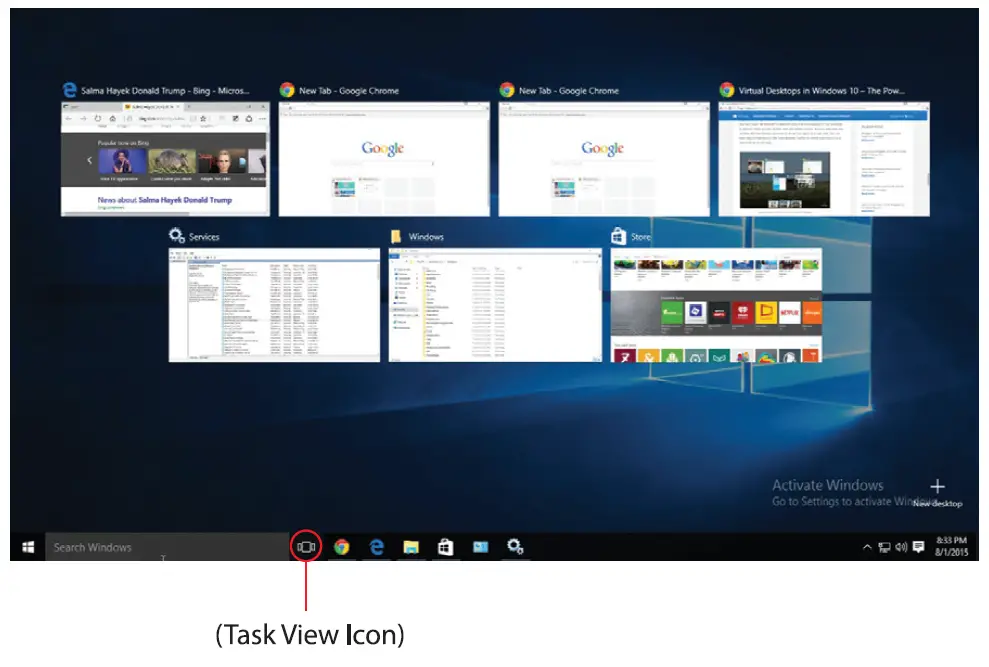The image size is (989, 667).
Task: Open Google Chrome from the taskbar
Action: (342, 547)
